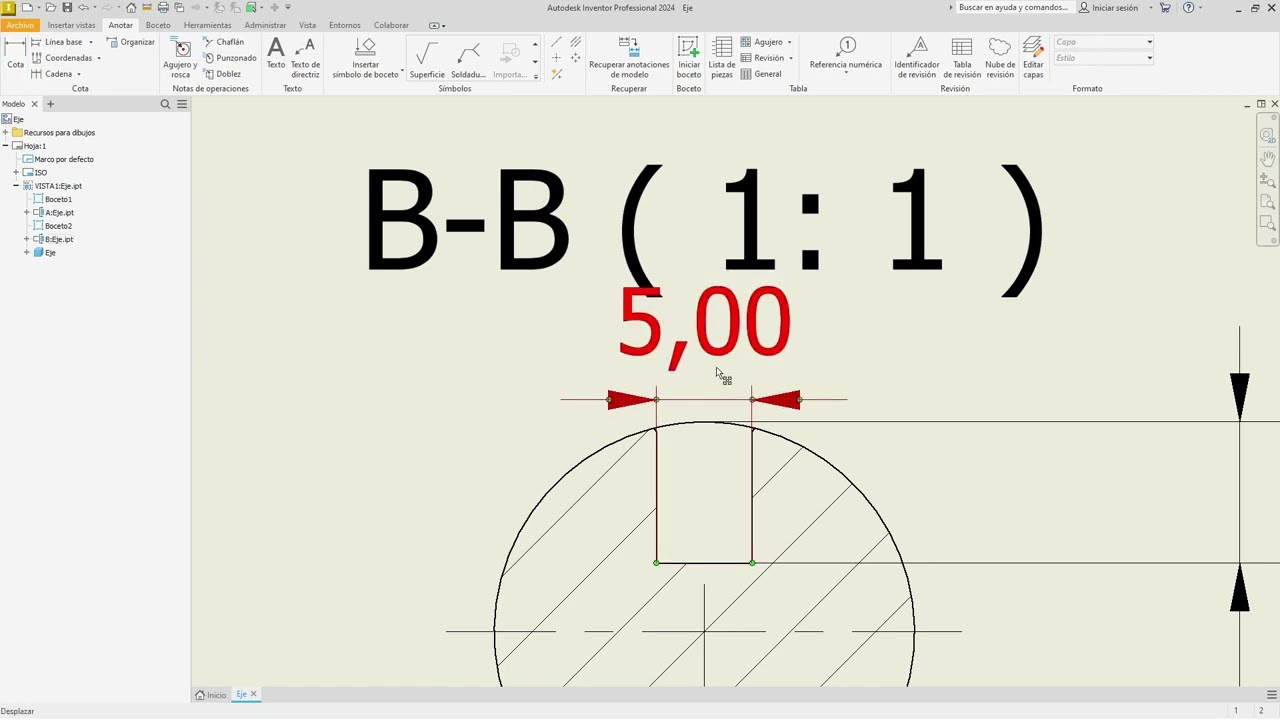This screenshot has width=1280, height=720.
Task: Select Nube de revisión tool
Action: [x=1000, y=58]
